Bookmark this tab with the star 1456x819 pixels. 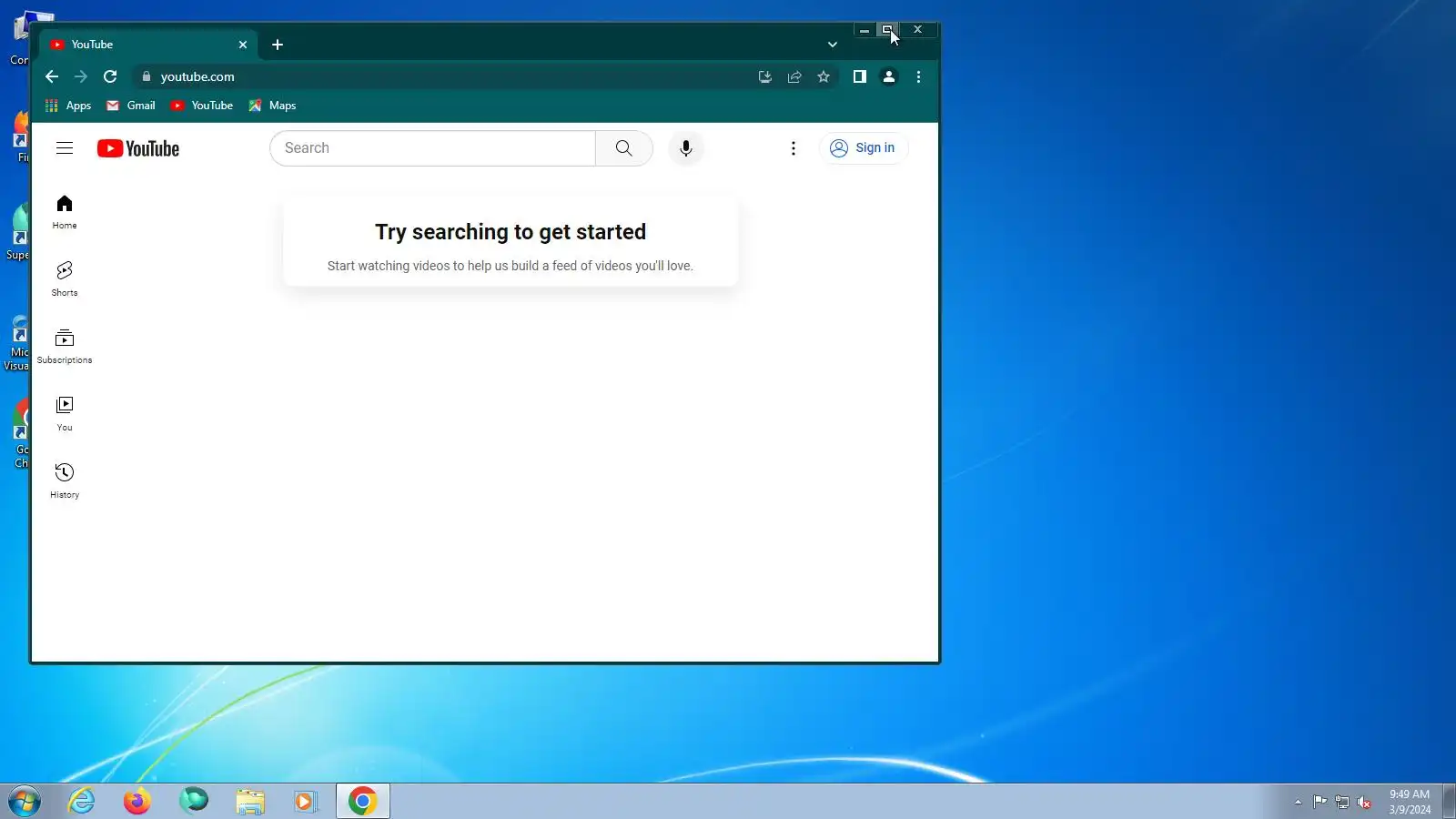tap(824, 77)
